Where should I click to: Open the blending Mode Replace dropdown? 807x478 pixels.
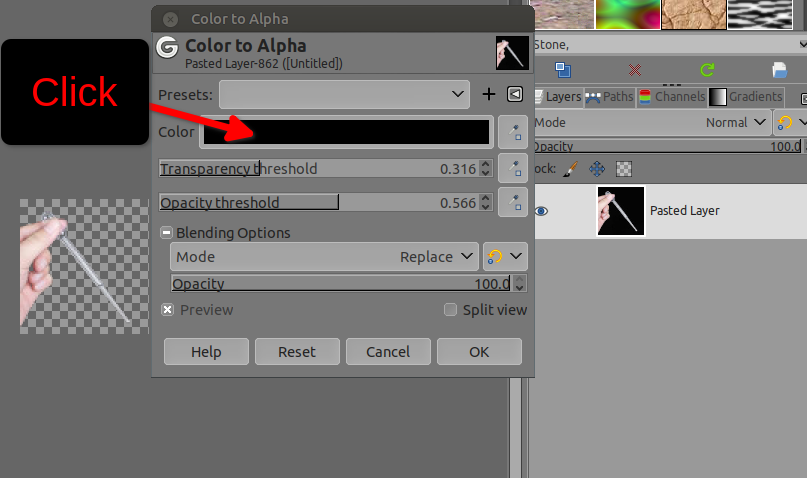324,257
